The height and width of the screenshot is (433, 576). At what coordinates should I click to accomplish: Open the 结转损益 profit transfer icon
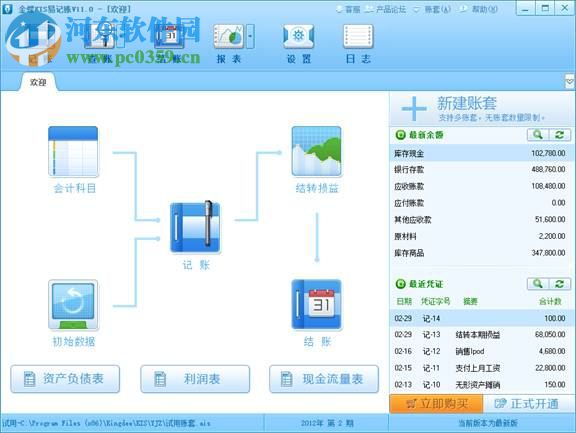coord(317,151)
